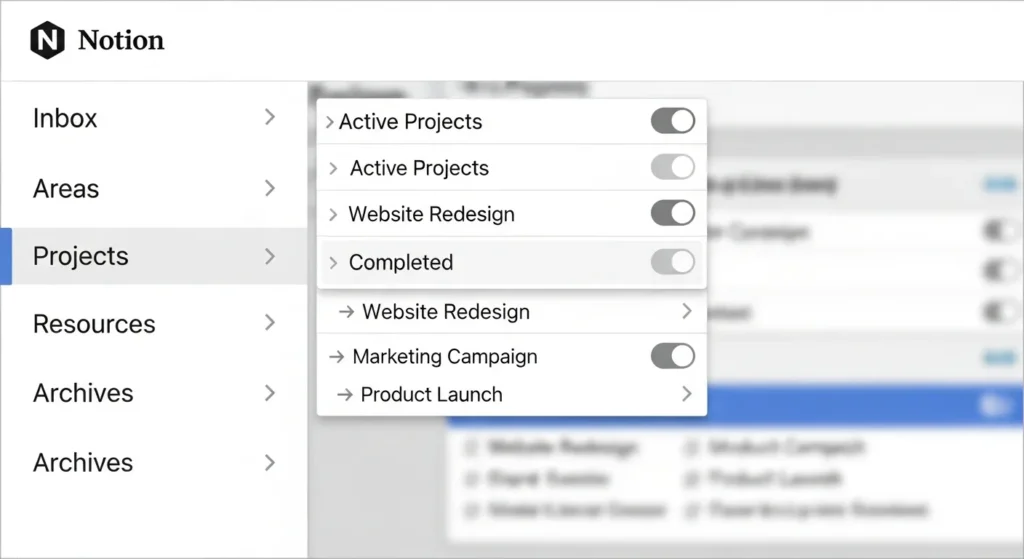The width and height of the screenshot is (1024, 559).
Task: Enable the Completed toggle switch
Action: [672, 262]
